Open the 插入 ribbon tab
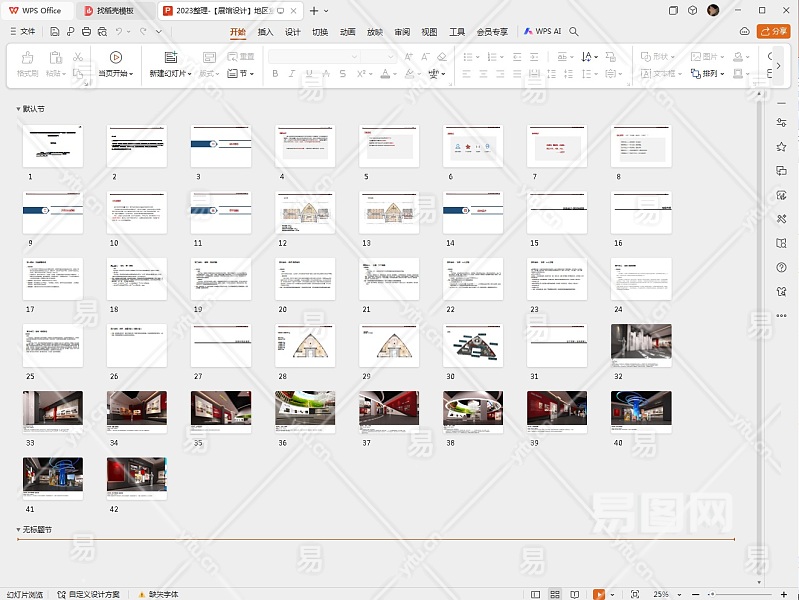This screenshot has width=799, height=600. 265,32
